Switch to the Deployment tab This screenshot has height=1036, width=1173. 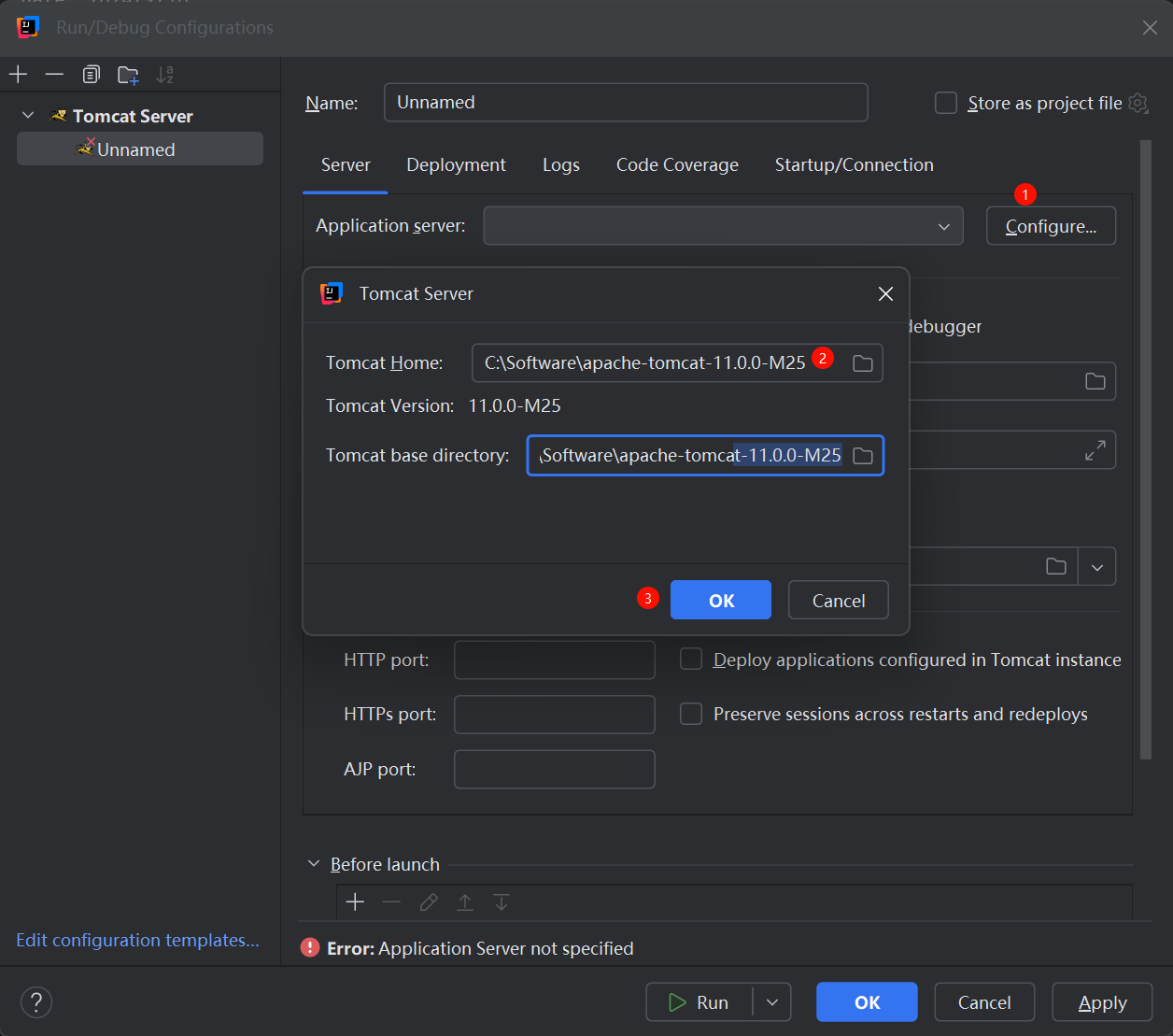click(x=456, y=164)
